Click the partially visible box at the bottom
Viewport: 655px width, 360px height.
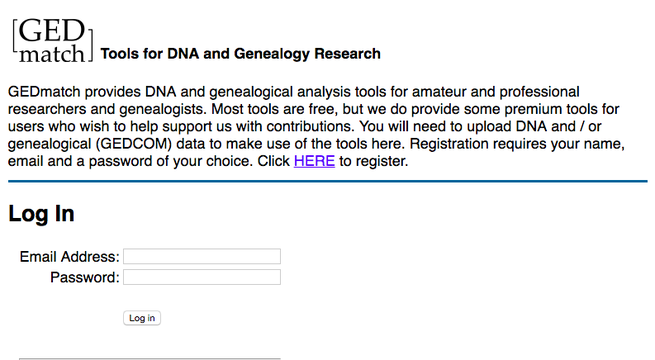click(x=150, y=359)
